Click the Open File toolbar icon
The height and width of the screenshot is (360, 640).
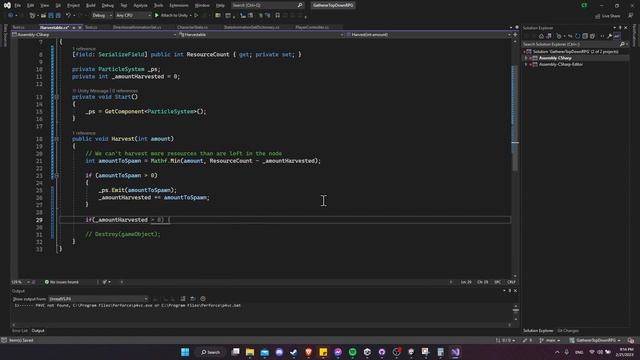(43, 16)
